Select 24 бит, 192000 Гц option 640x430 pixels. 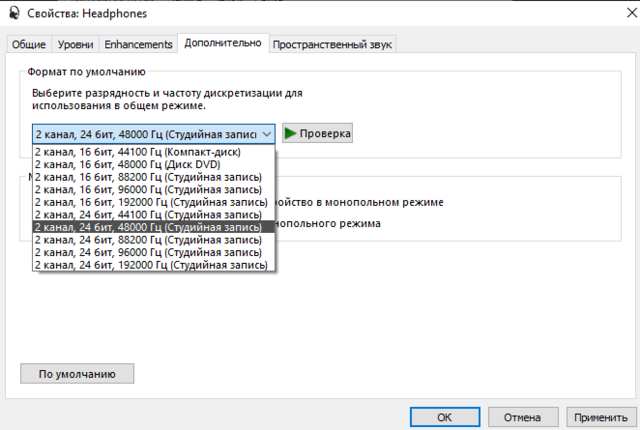152,265
